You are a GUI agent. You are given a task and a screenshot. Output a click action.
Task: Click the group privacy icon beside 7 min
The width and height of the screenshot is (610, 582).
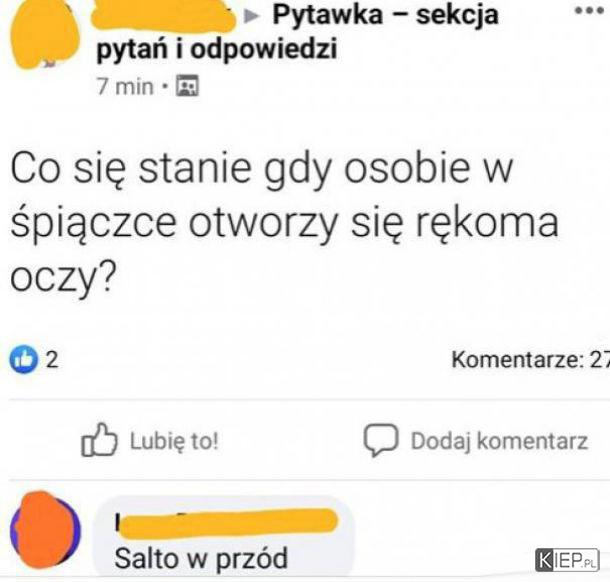click(188, 86)
